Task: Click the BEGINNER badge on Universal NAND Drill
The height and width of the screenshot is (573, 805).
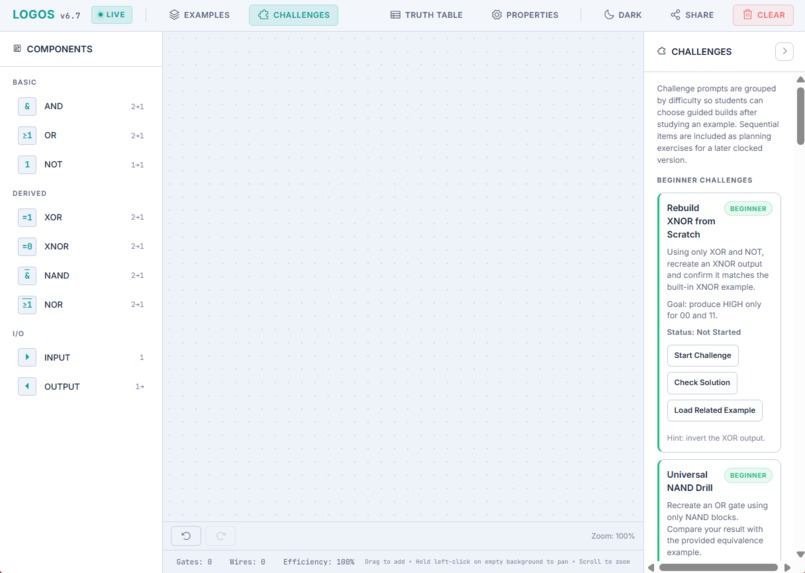Action: (x=748, y=475)
